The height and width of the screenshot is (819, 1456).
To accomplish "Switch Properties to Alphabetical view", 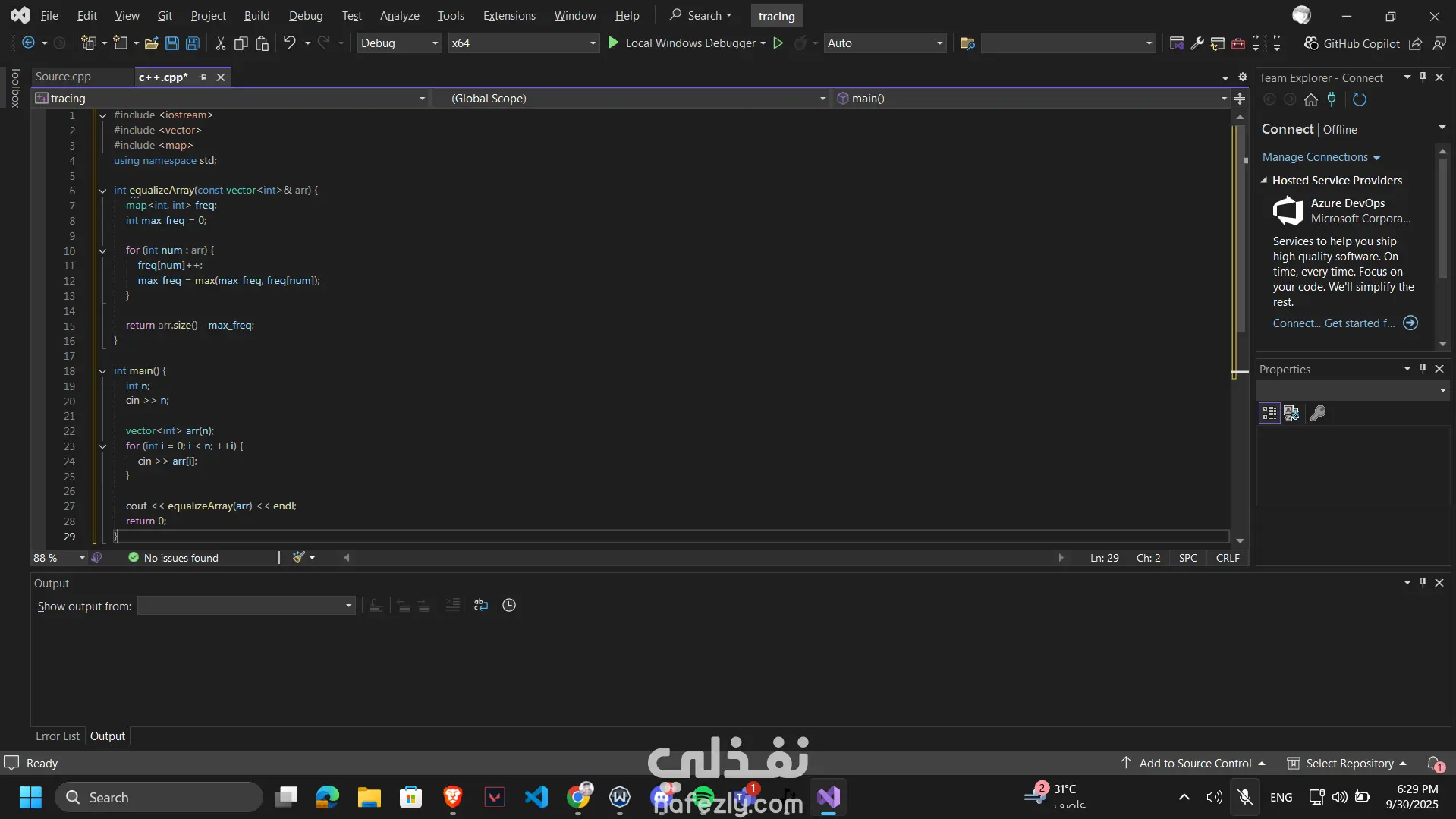I will (x=1291, y=413).
